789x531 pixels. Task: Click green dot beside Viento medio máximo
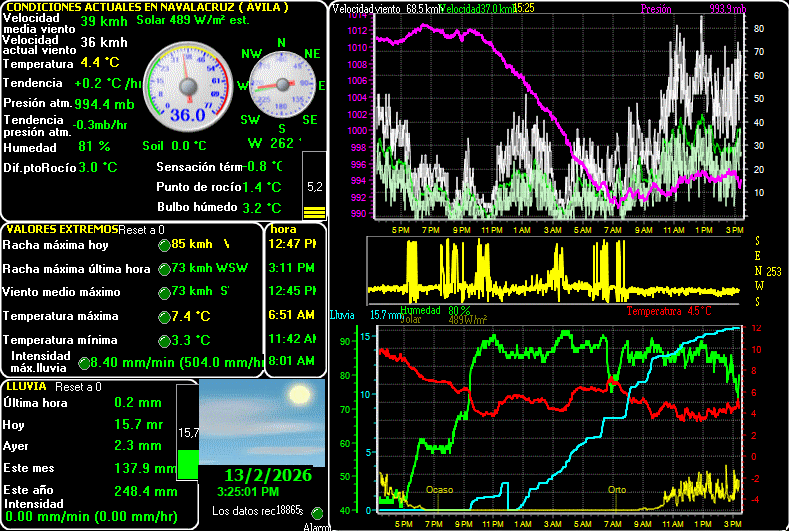click(165, 293)
